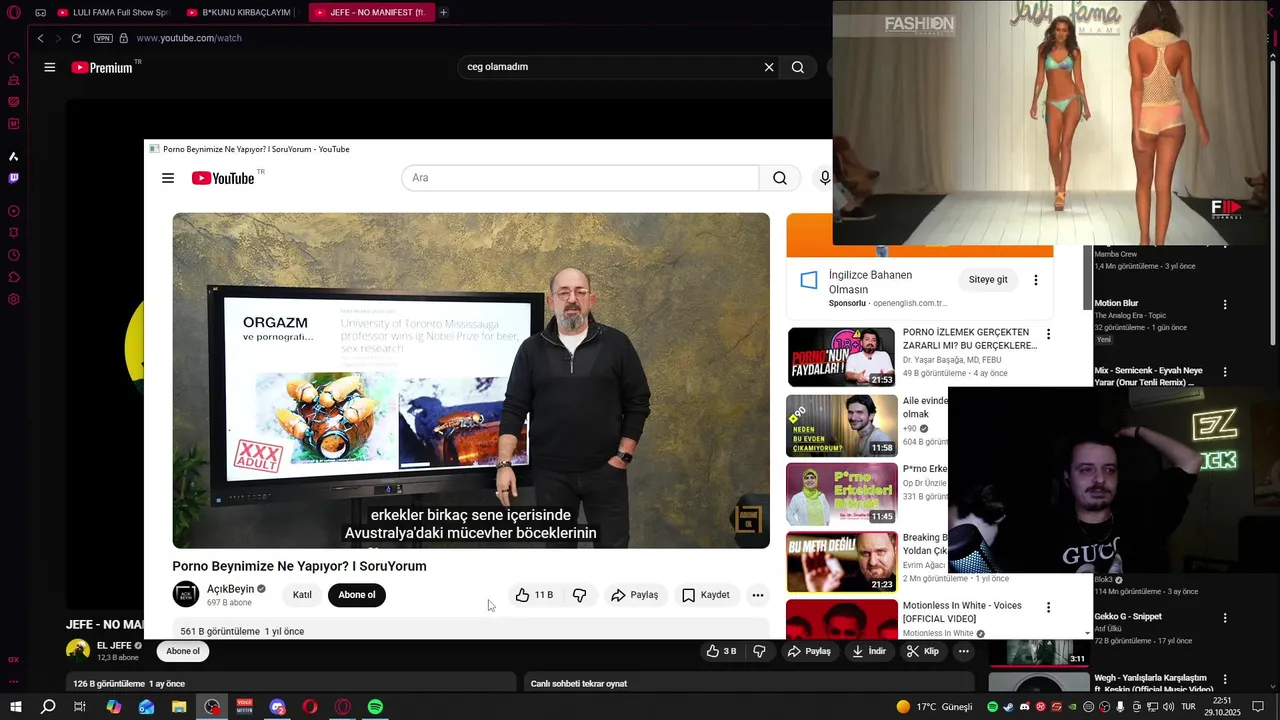Go to YouTube Premium home logo
Screen dimensions: 1280x720
[x=104, y=67]
